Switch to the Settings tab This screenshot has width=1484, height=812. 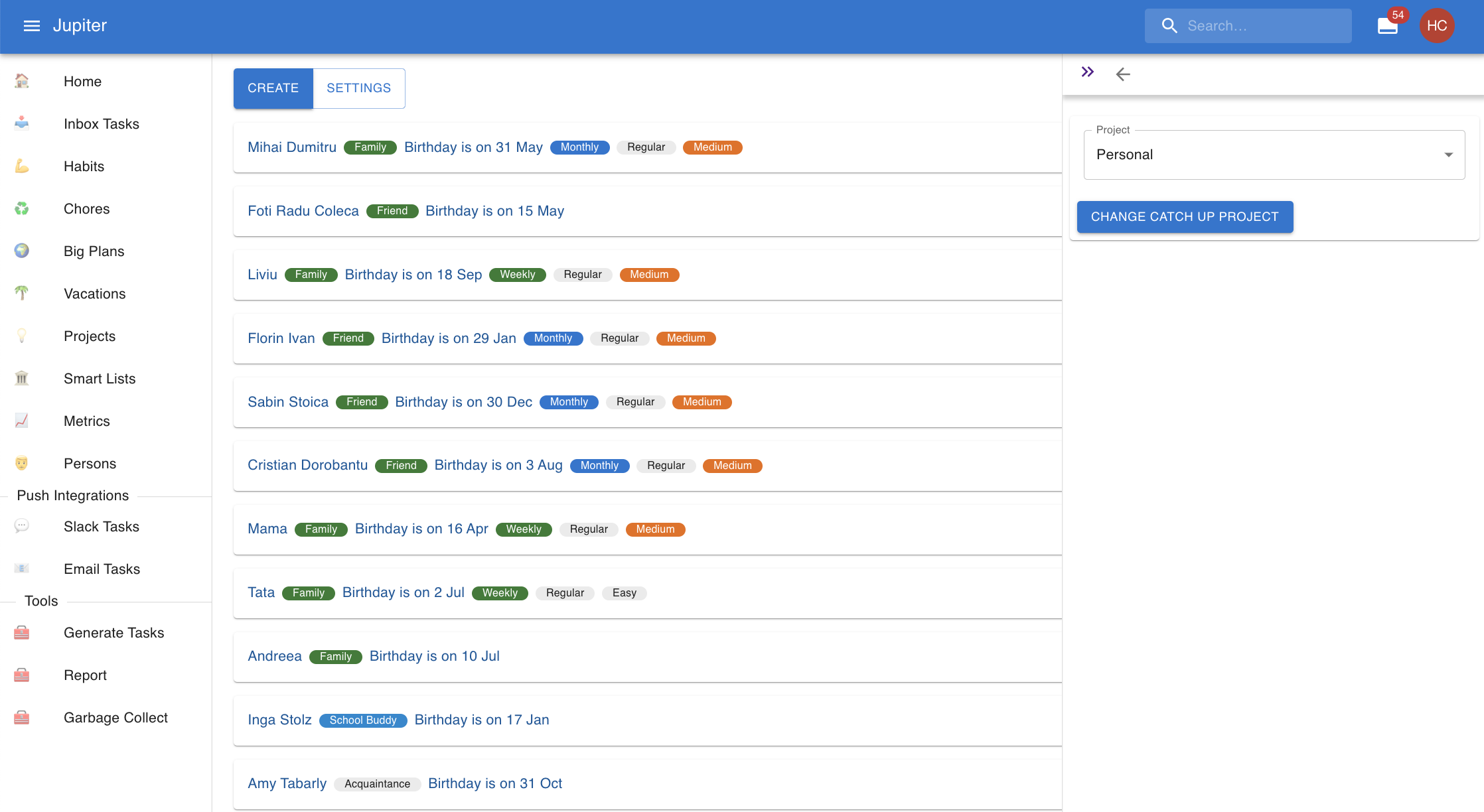pyautogui.click(x=358, y=88)
